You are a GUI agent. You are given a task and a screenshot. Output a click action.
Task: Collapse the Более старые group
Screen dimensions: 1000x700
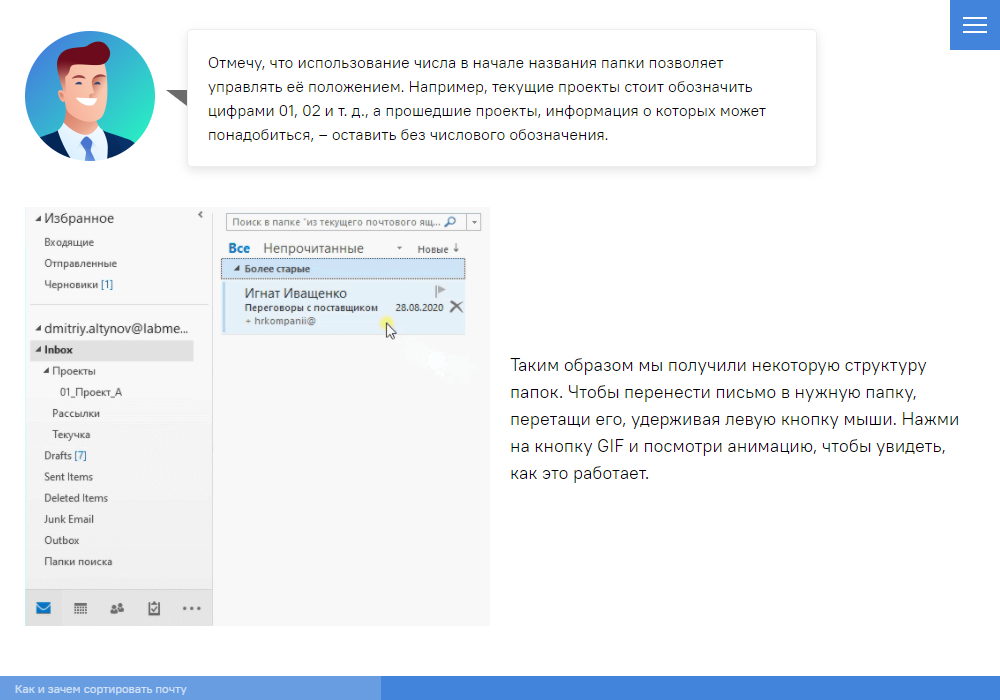237,269
